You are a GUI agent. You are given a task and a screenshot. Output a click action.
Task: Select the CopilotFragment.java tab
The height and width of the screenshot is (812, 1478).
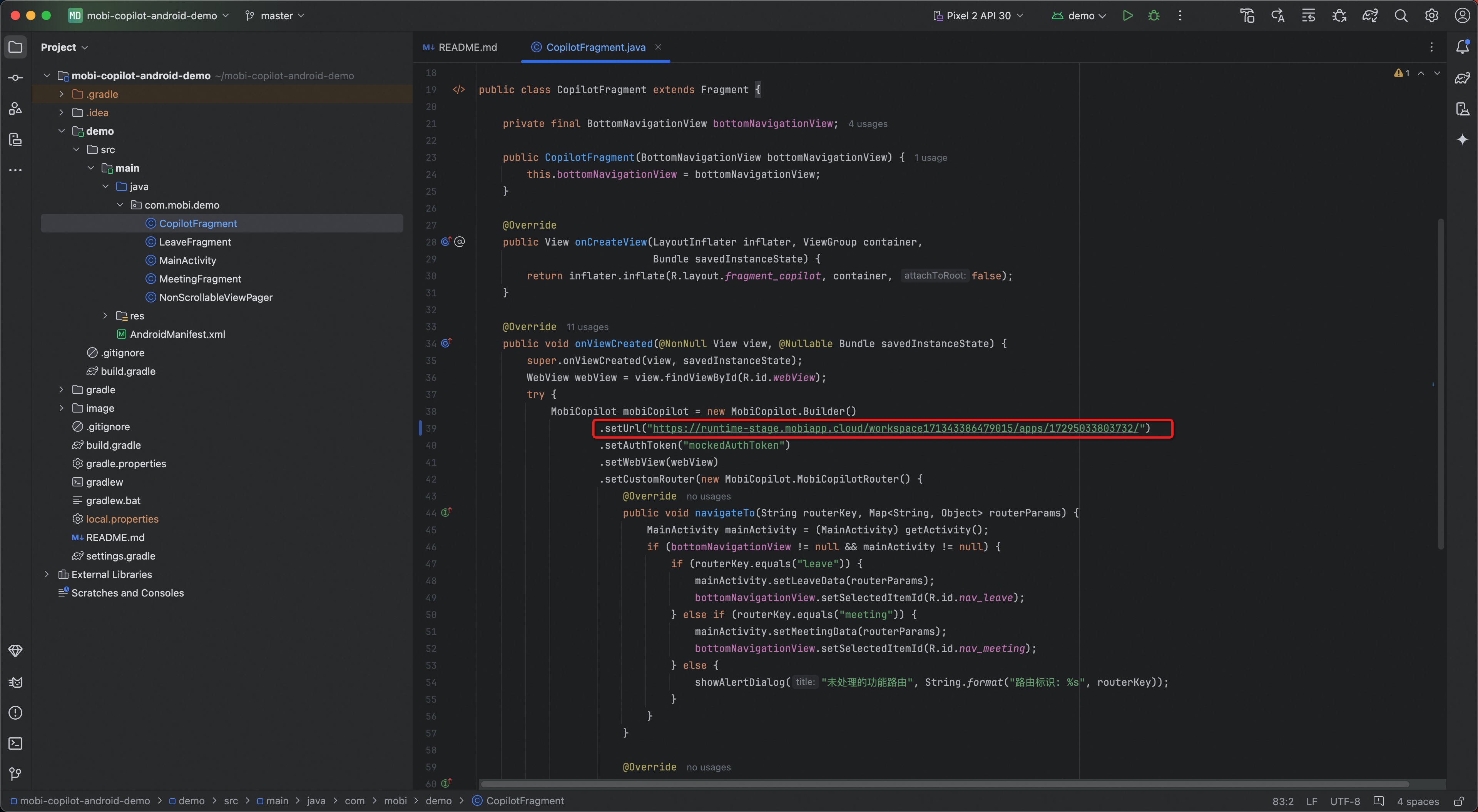(595, 47)
